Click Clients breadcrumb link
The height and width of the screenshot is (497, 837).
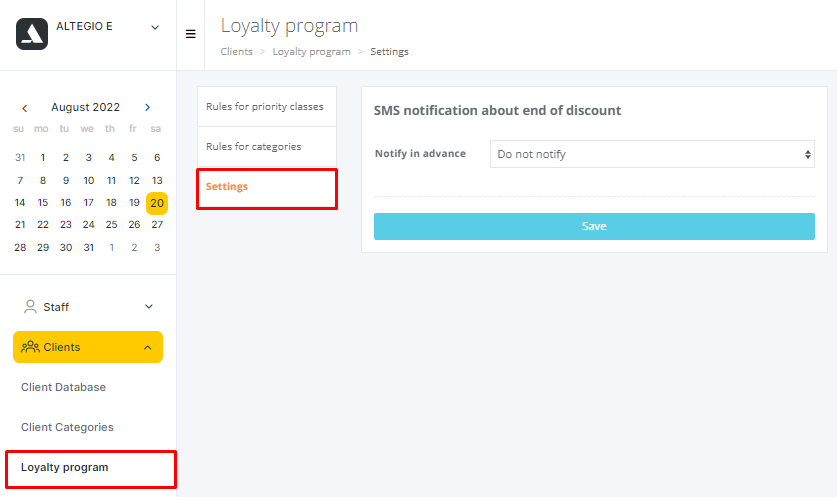[236, 52]
